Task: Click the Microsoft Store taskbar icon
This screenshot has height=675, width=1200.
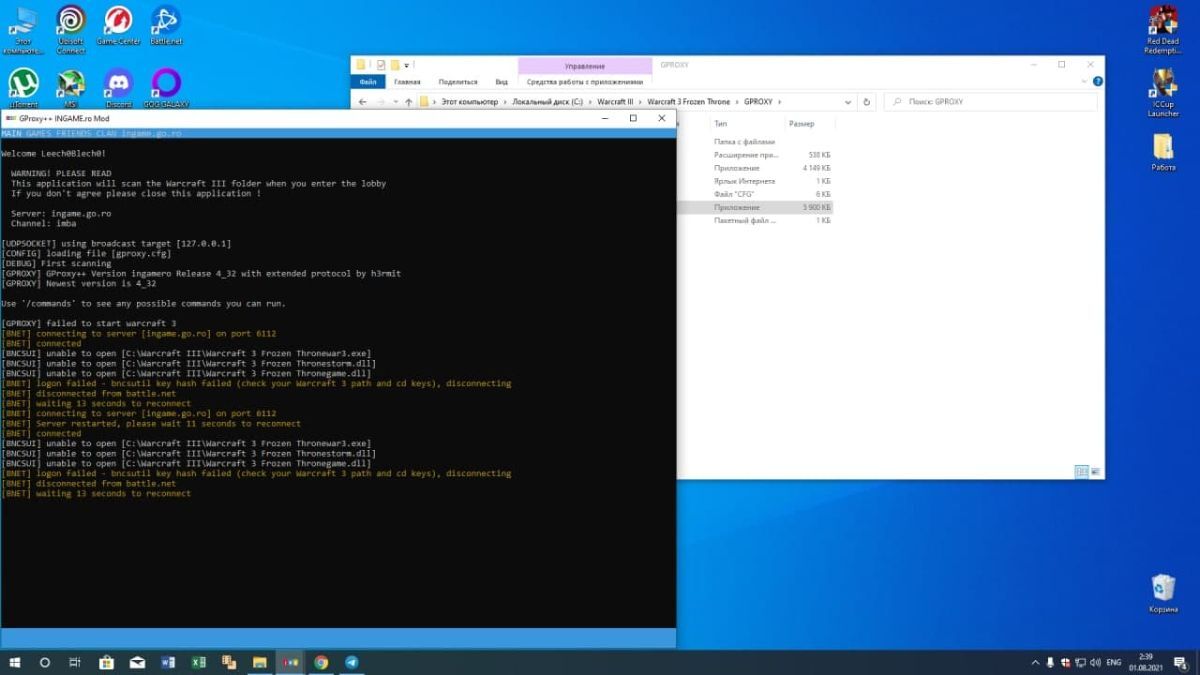Action: 106,662
